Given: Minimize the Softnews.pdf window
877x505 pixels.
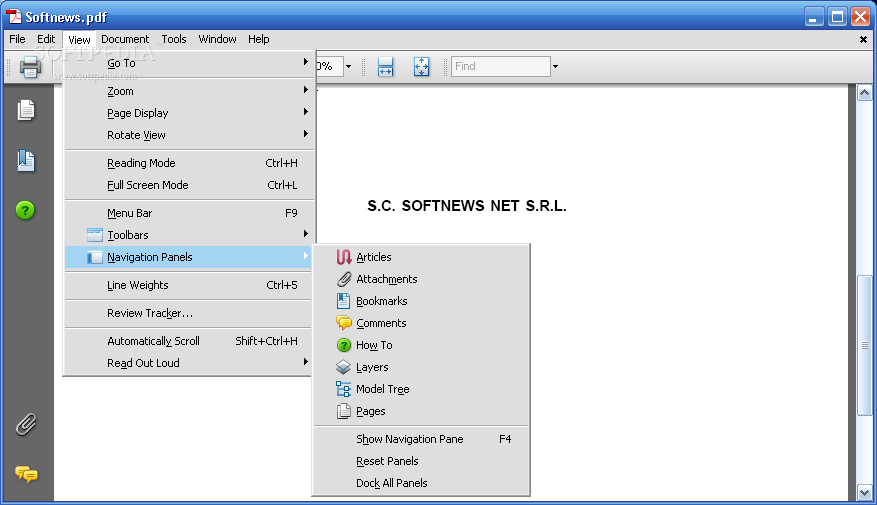Looking at the screenshot, I should [814, 17].
